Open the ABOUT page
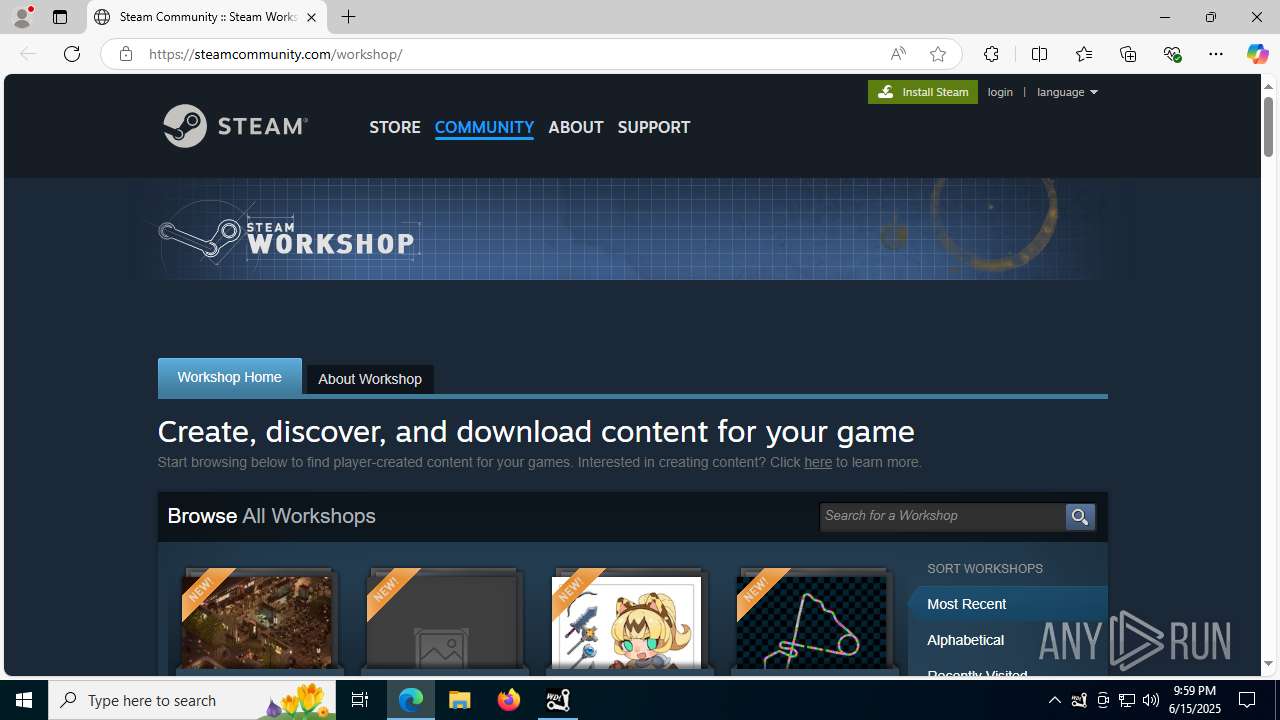This screenshot has width=1280, height=720. coord(576,127)
